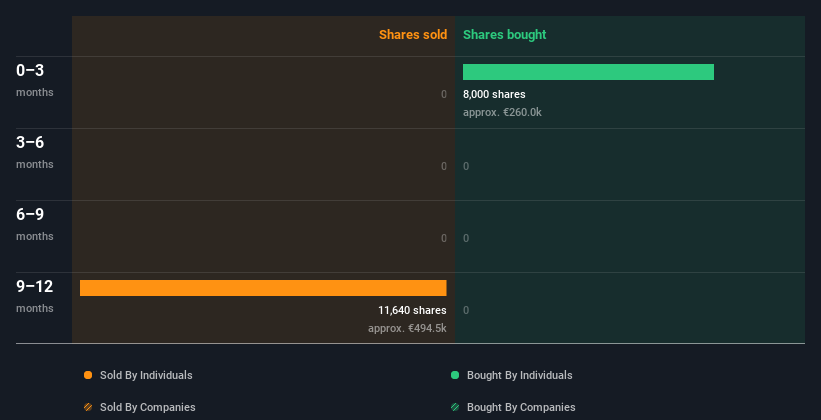Screen dimensions: 821x420
Task: Click the 9–12 months row label
Action: click(x=35, y=296)
